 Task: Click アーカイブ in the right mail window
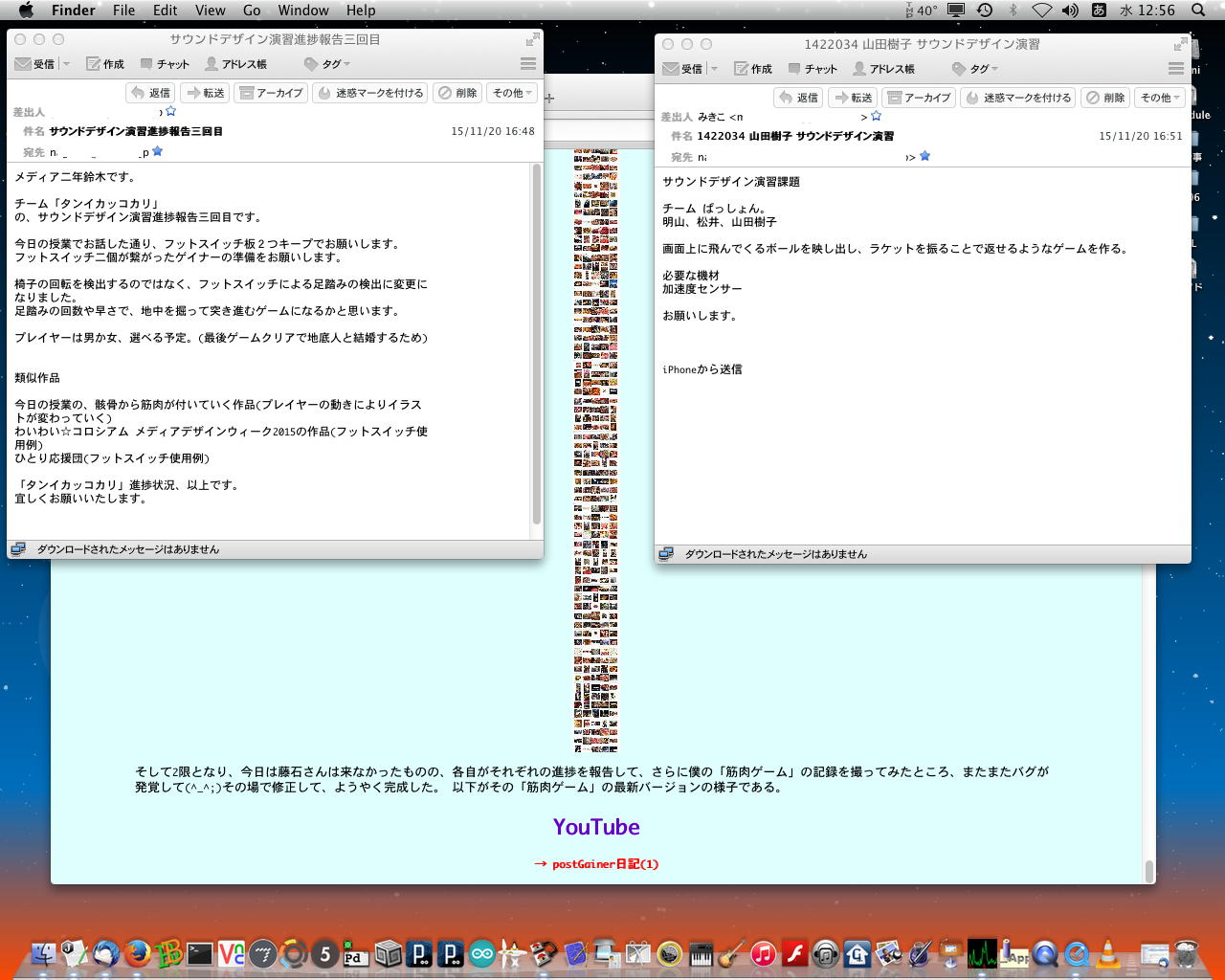919,98
